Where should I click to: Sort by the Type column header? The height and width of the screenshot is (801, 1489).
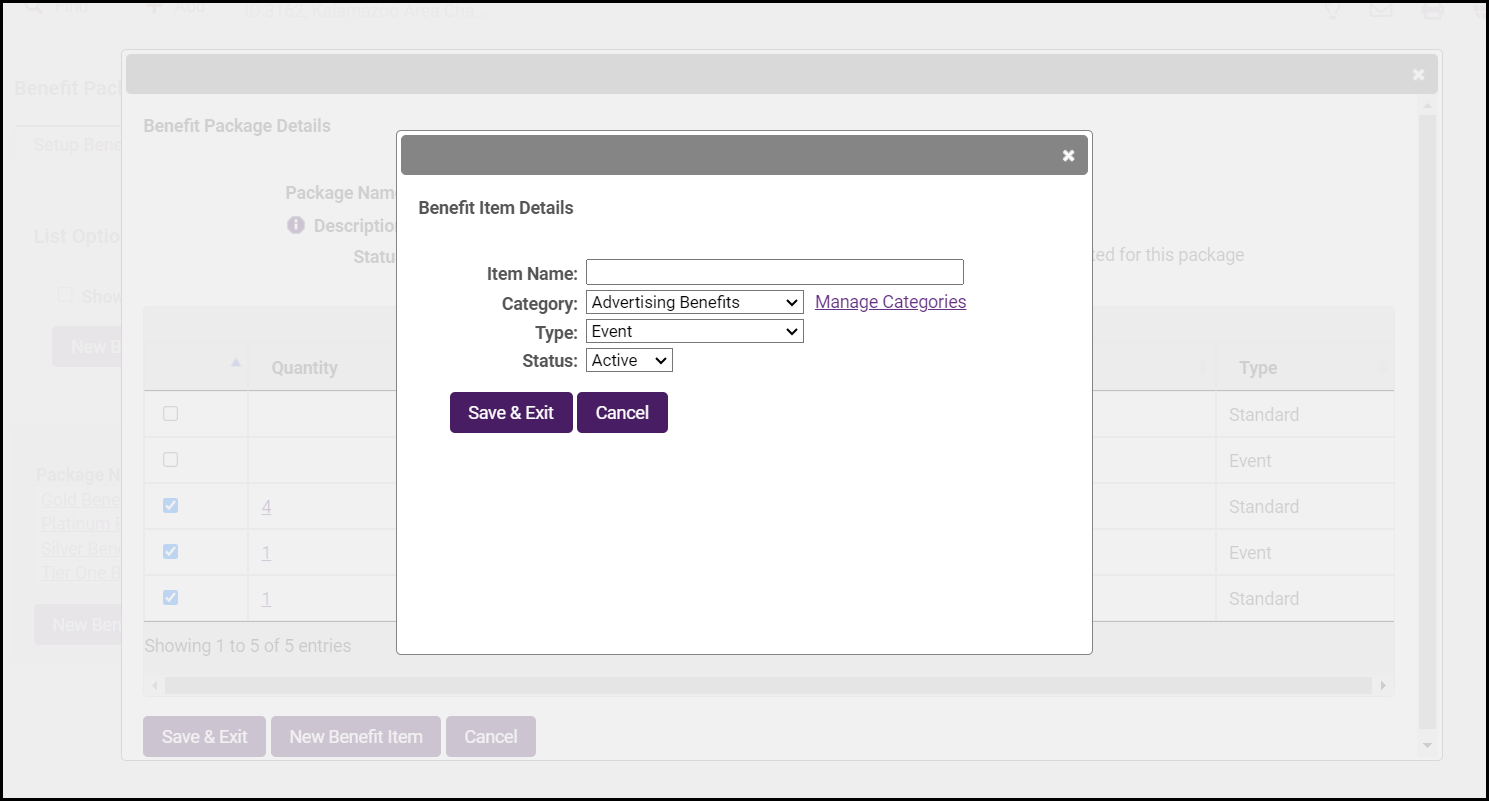click(x=1258, y=368)
